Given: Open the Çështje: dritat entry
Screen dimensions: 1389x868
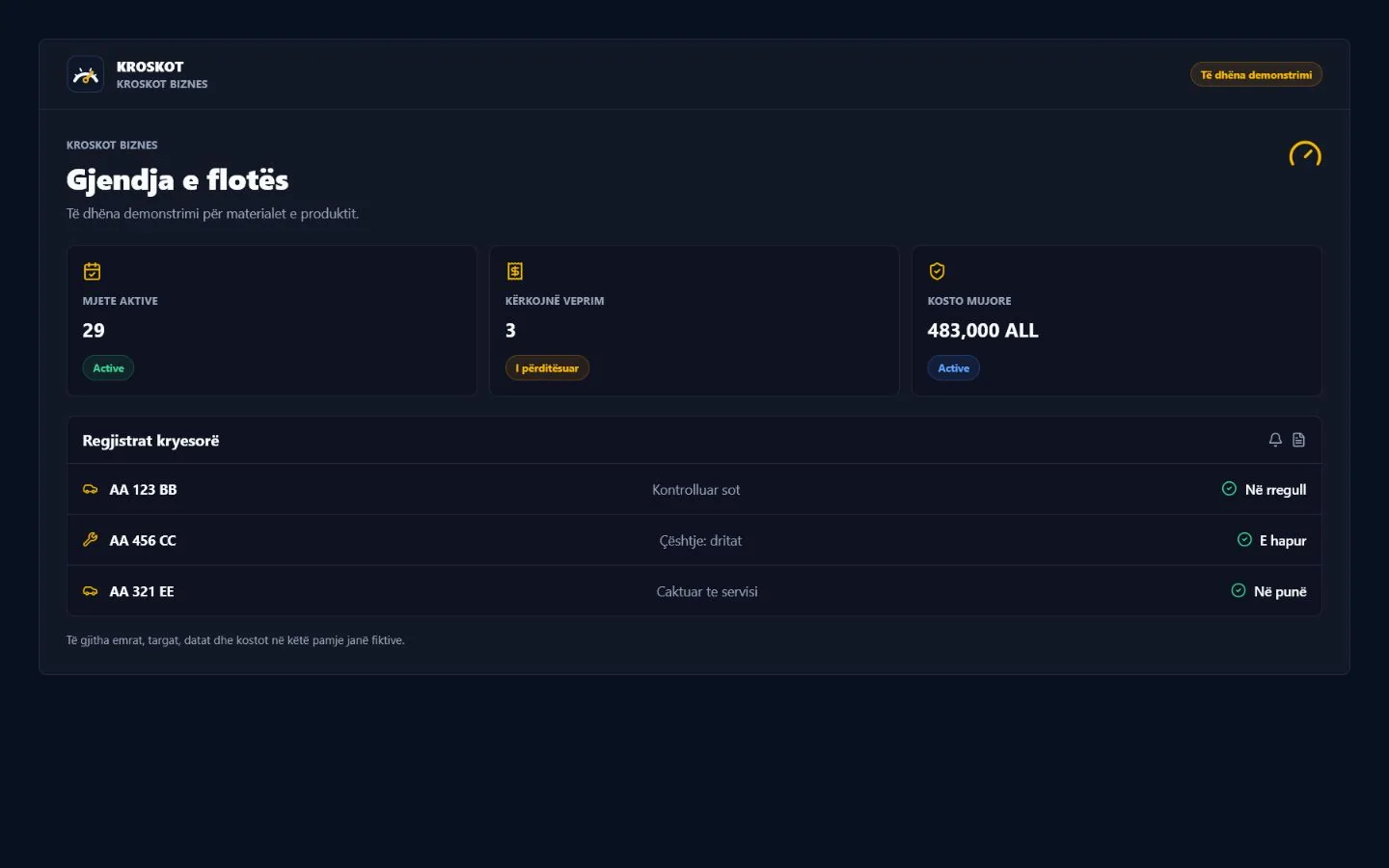Looking at the screenshot, I should click(x=700, y=541).
